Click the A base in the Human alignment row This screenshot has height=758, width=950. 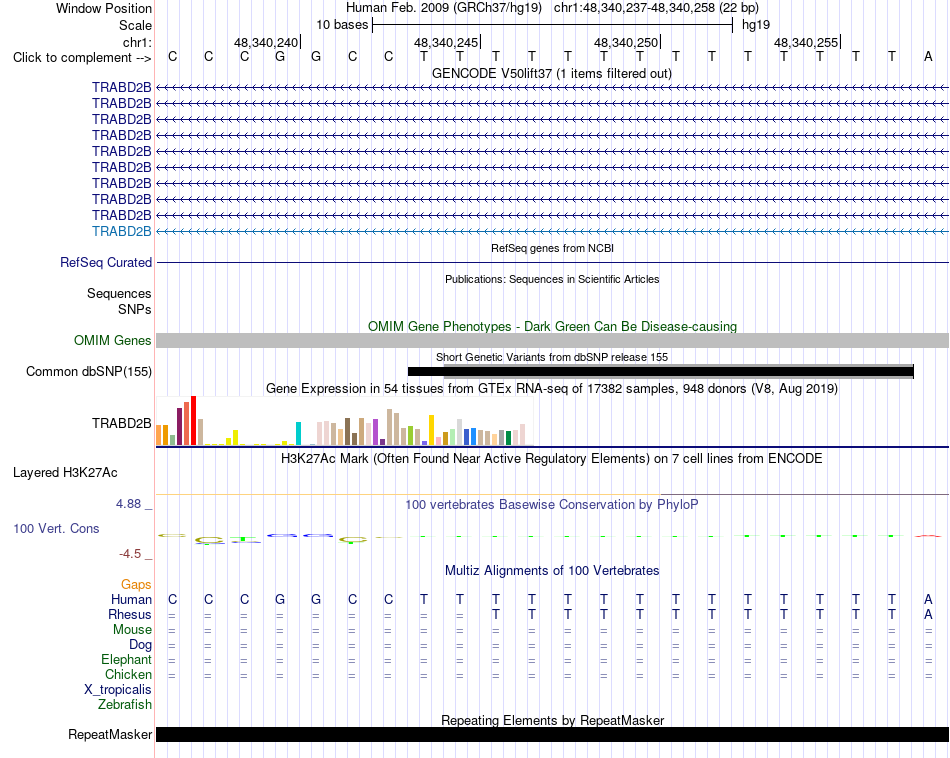(928, 600)
